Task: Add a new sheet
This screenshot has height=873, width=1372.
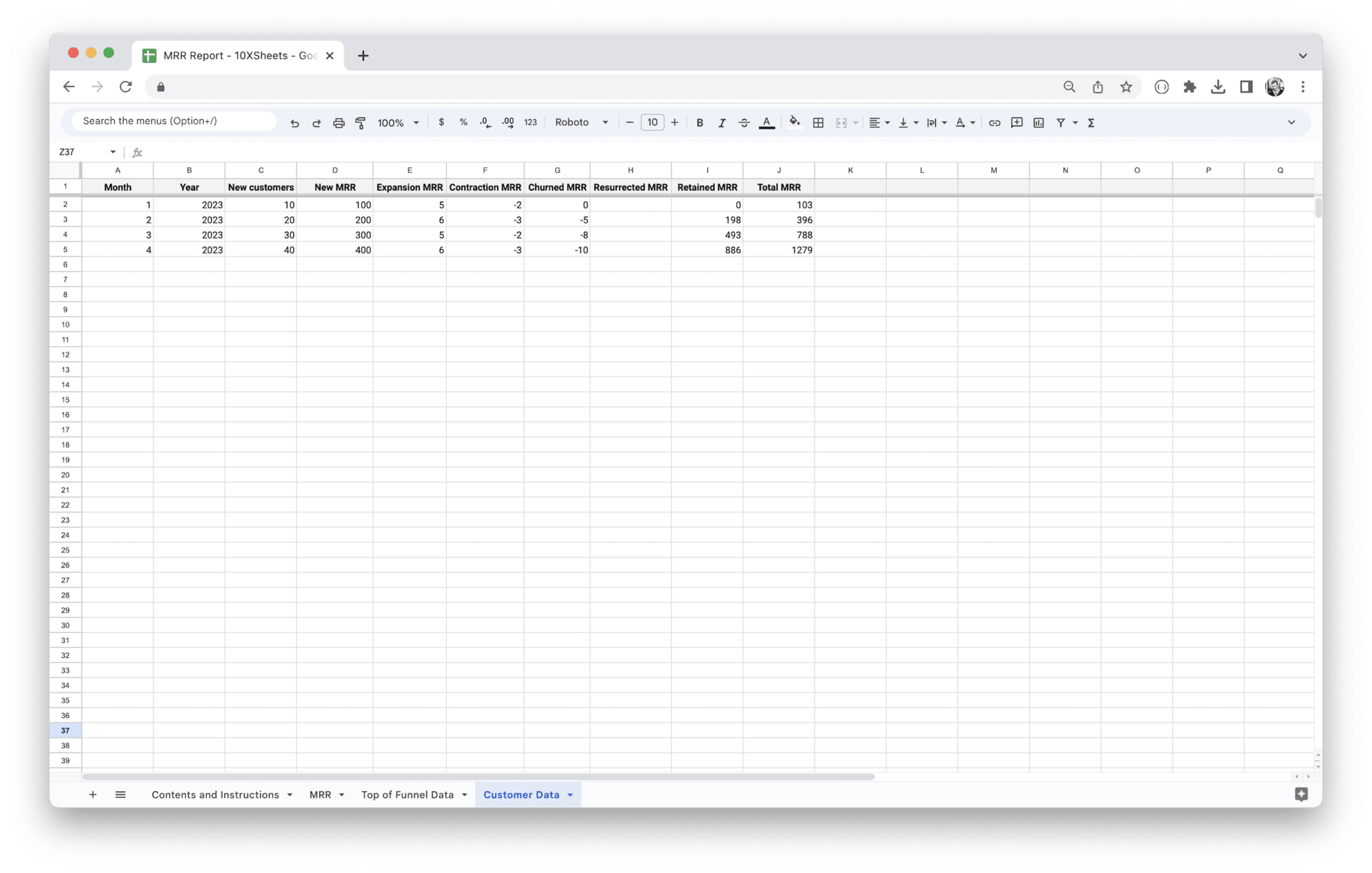Action: (x=93, y=795)
